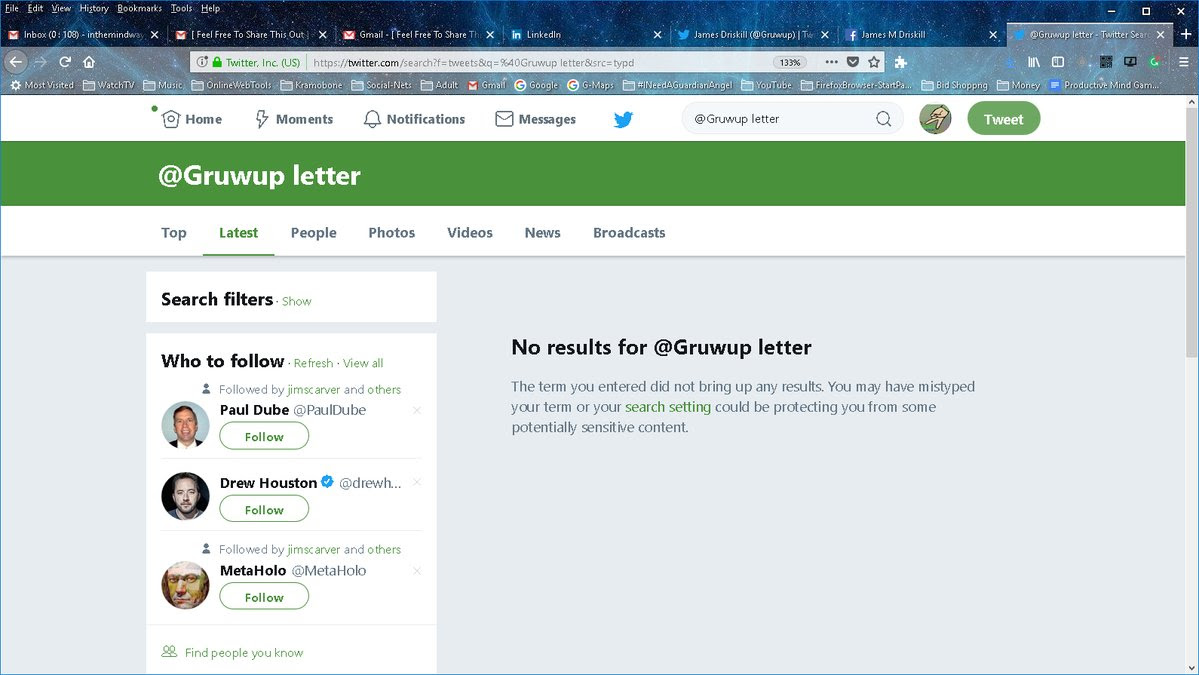Expand the WatchTV bookmark folder

(109, 85)
